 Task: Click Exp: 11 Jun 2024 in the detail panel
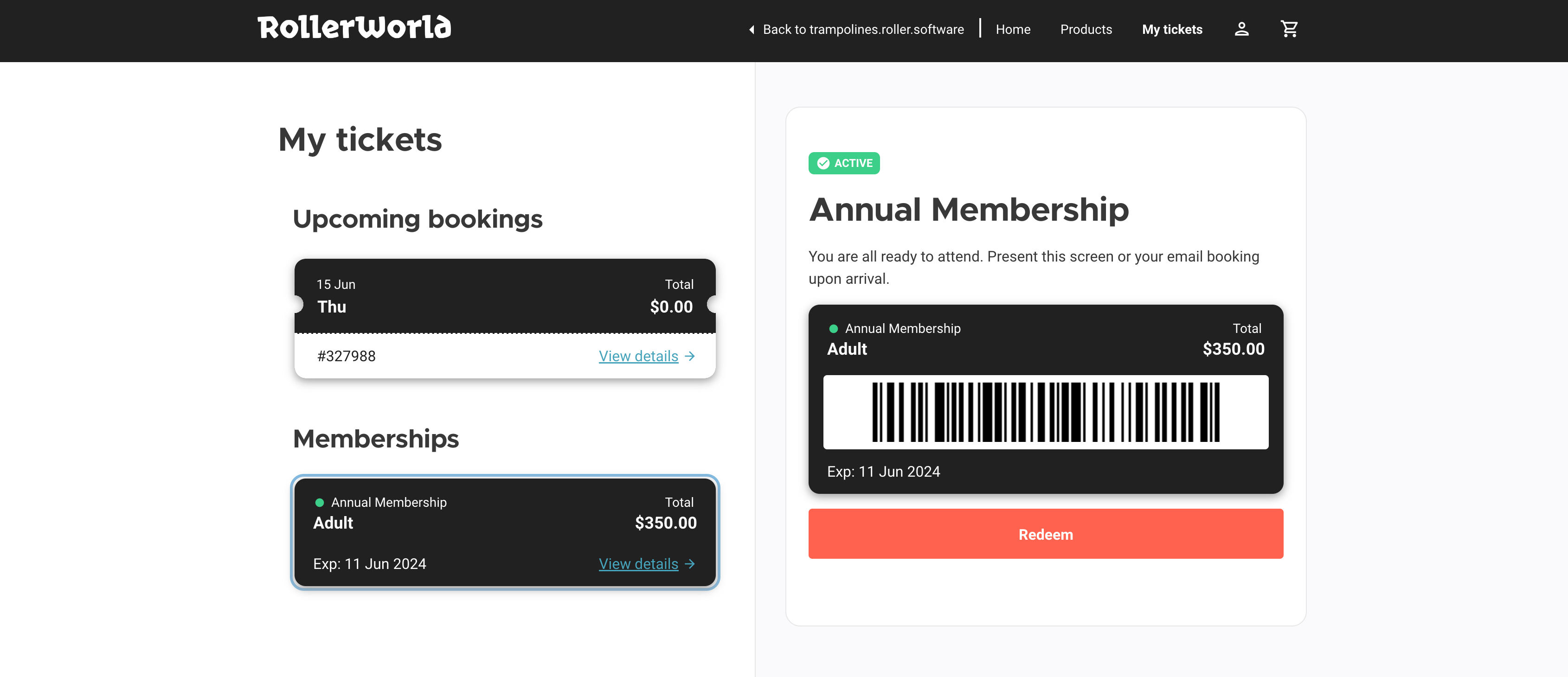click(883, 472)
